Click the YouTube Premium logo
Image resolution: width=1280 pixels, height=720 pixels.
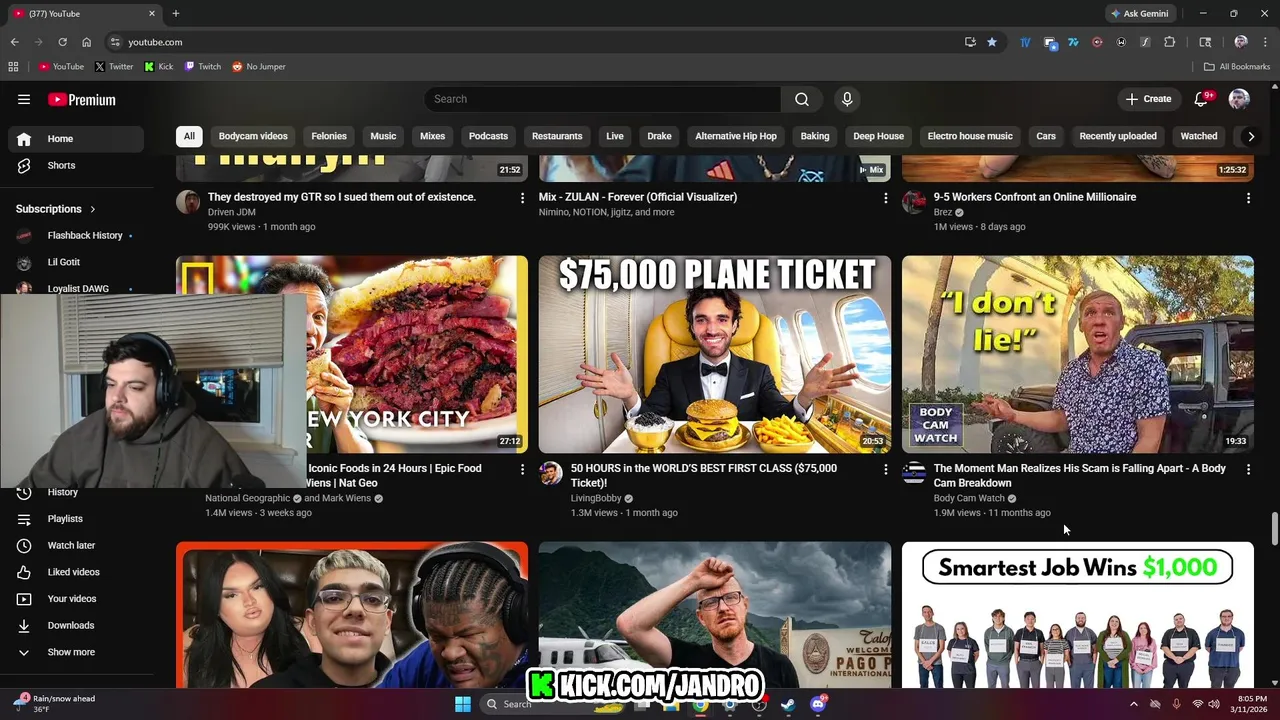click(82, 99)
